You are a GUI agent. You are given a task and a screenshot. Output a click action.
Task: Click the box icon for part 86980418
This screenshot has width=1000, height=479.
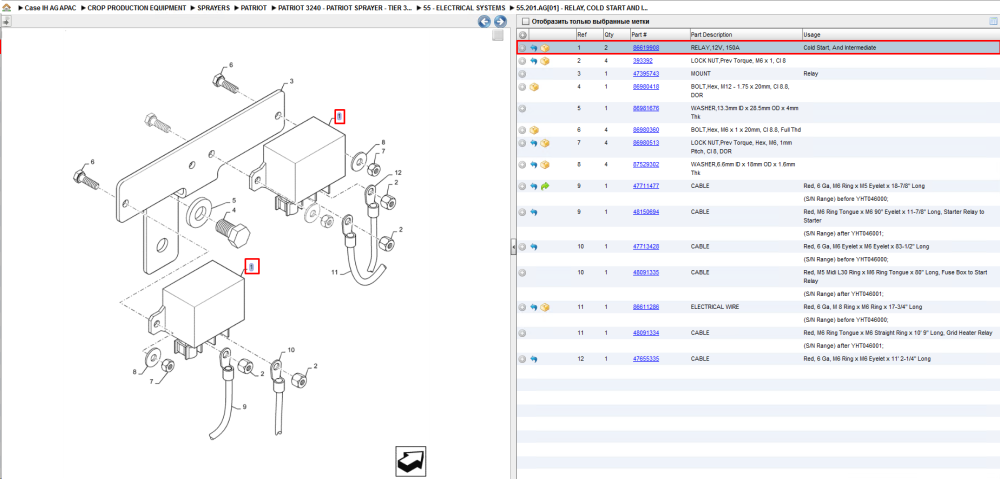(534, 87)
